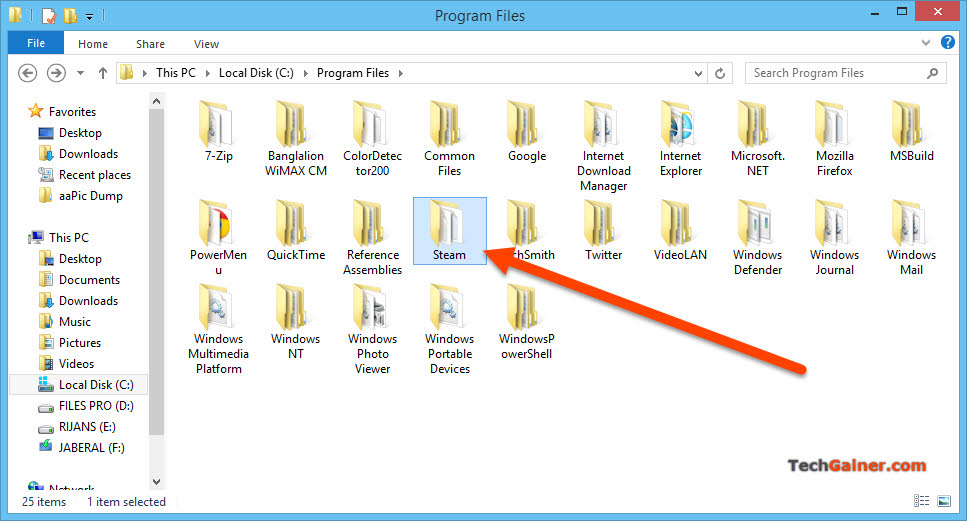
Task: Click Local Disk (C:) in address bar
Action: click(x=257, y=73)
